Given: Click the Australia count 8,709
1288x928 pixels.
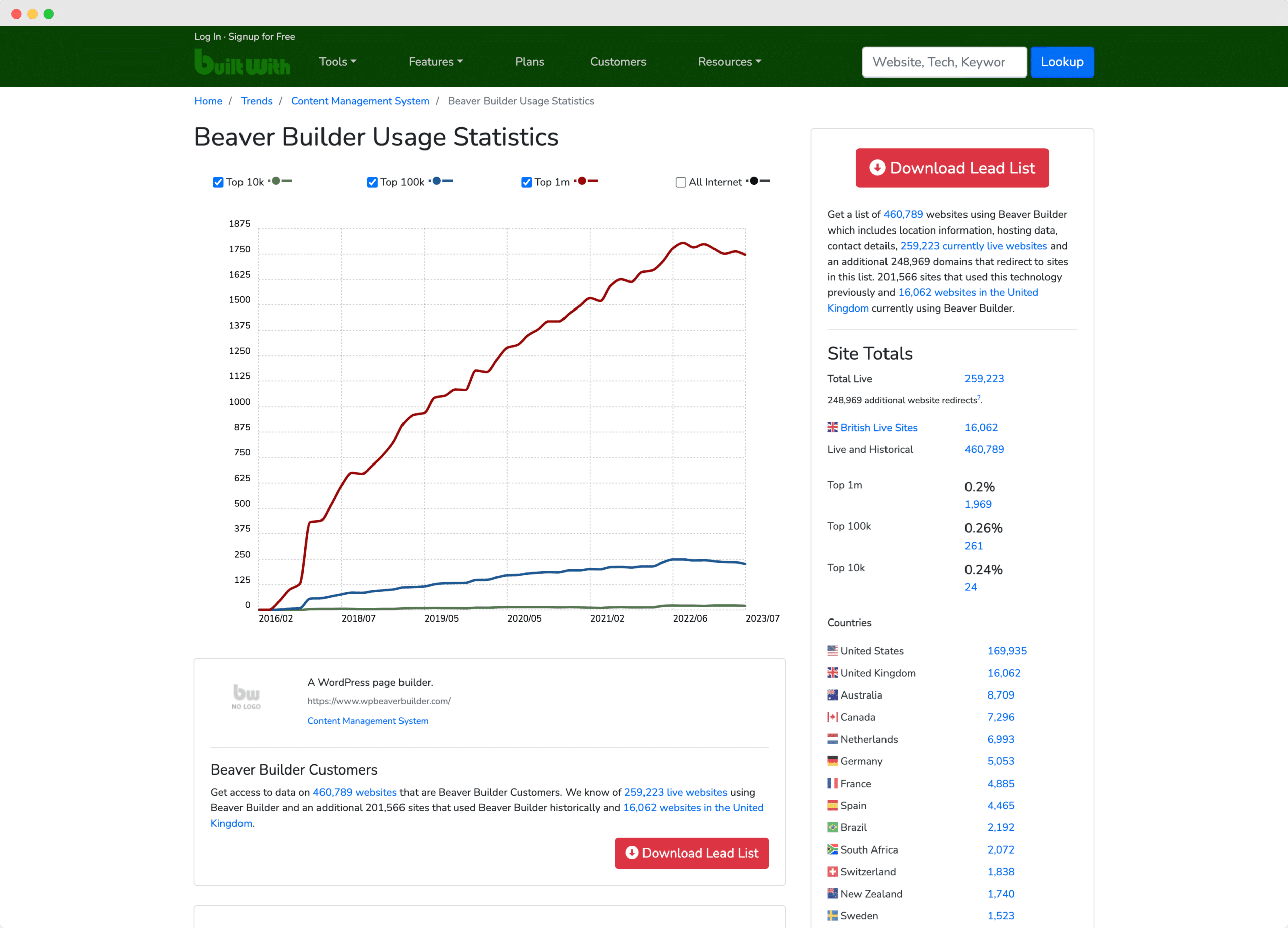Looking at the screenshot, I should 1001,695.
